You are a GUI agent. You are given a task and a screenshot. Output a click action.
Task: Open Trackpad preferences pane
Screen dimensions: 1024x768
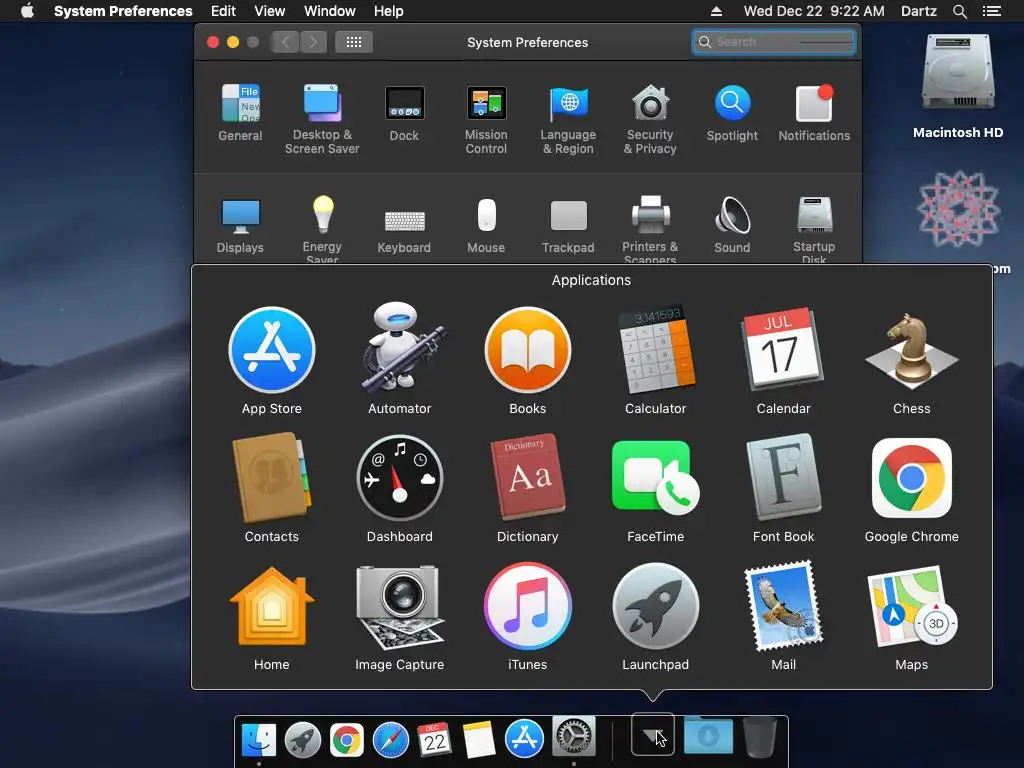(x=568, y=227)
